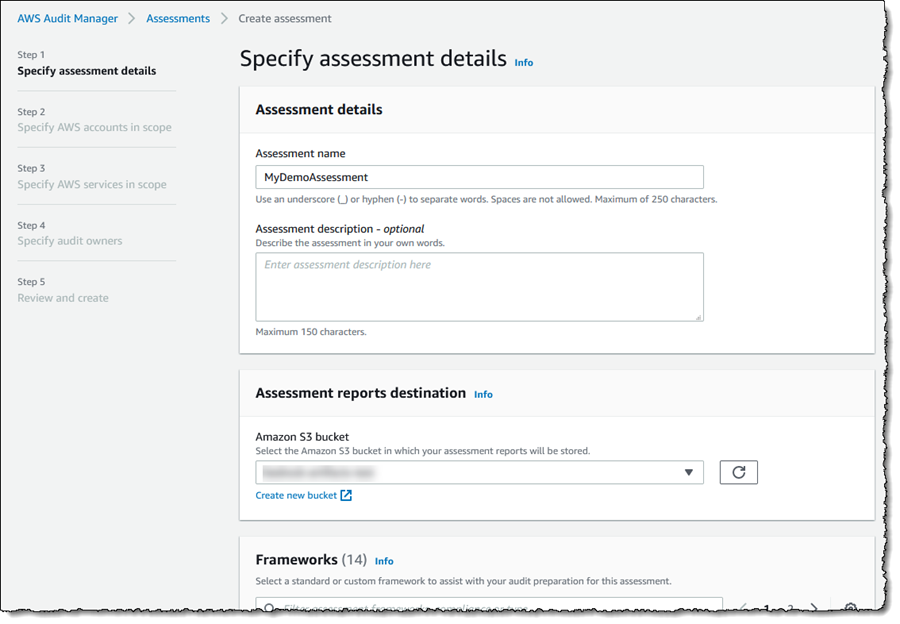The height and width of the screenshot is (624, 900).
Task: Open the Amazon S3 bucket dropdown
Action: tap(479, 472)
